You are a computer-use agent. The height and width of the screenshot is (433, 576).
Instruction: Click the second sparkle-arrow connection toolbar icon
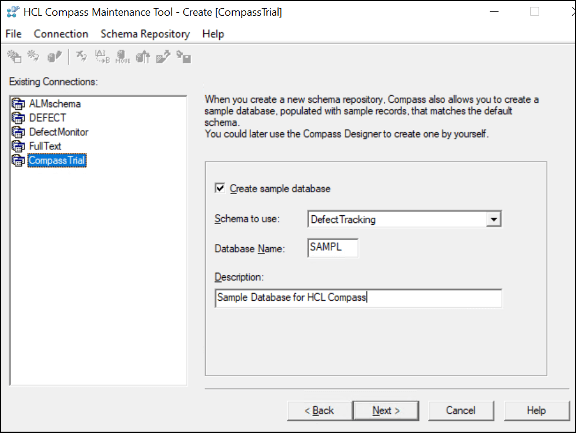pyautogui.click(x=34, y=56)
